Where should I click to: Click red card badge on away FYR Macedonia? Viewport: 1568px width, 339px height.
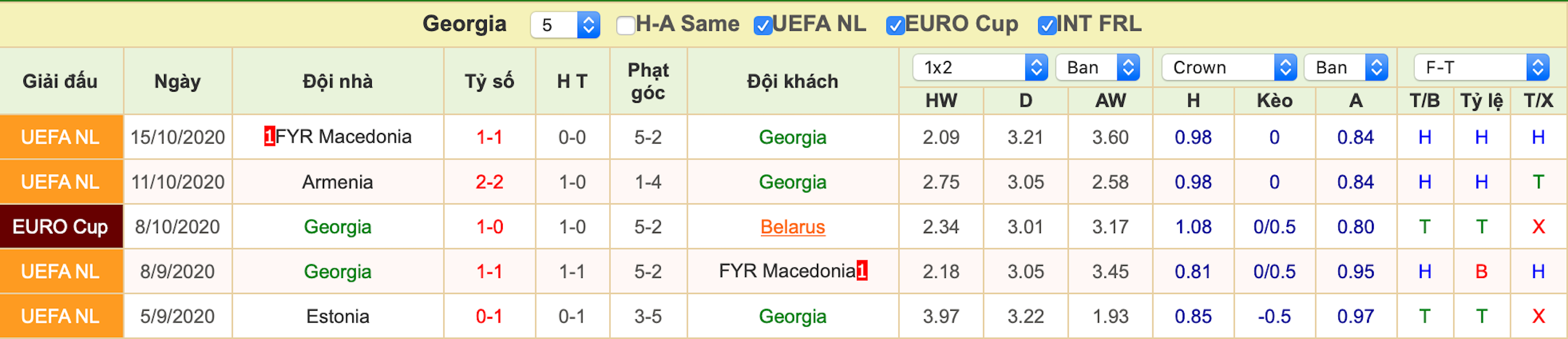point(862,270)
